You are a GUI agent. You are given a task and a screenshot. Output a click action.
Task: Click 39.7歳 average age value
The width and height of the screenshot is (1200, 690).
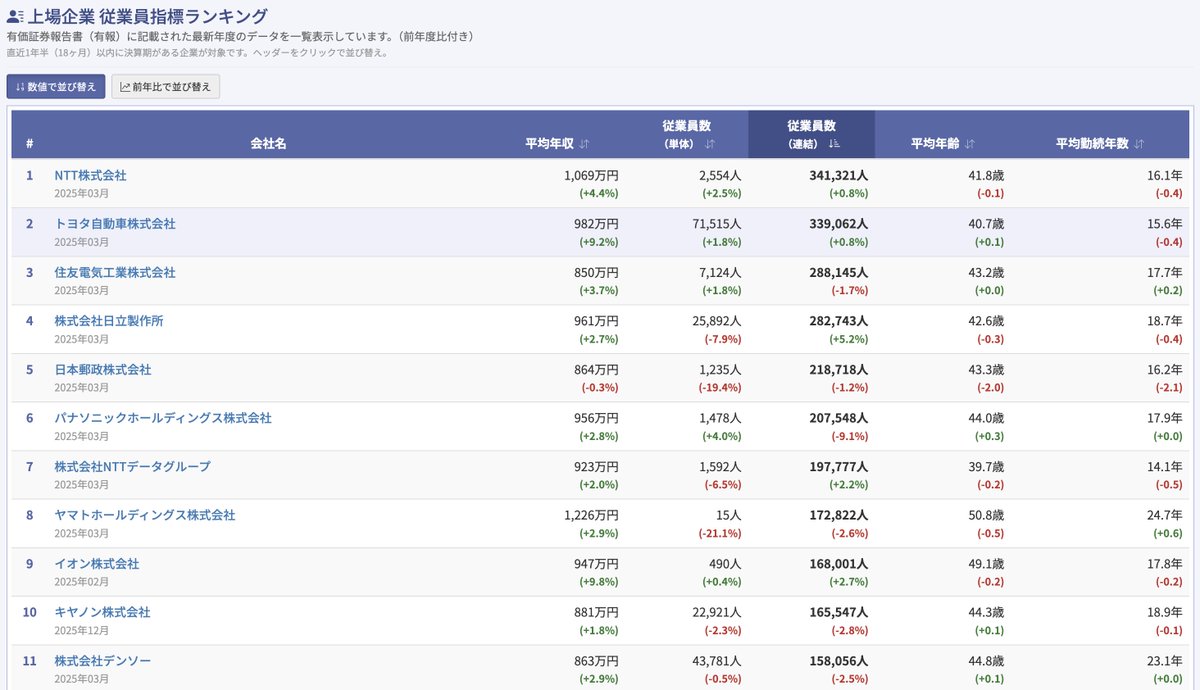pos(984,466)
